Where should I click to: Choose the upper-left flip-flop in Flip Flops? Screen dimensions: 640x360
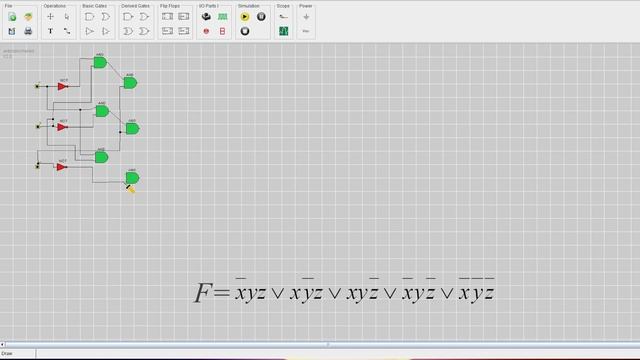[167, 17]
